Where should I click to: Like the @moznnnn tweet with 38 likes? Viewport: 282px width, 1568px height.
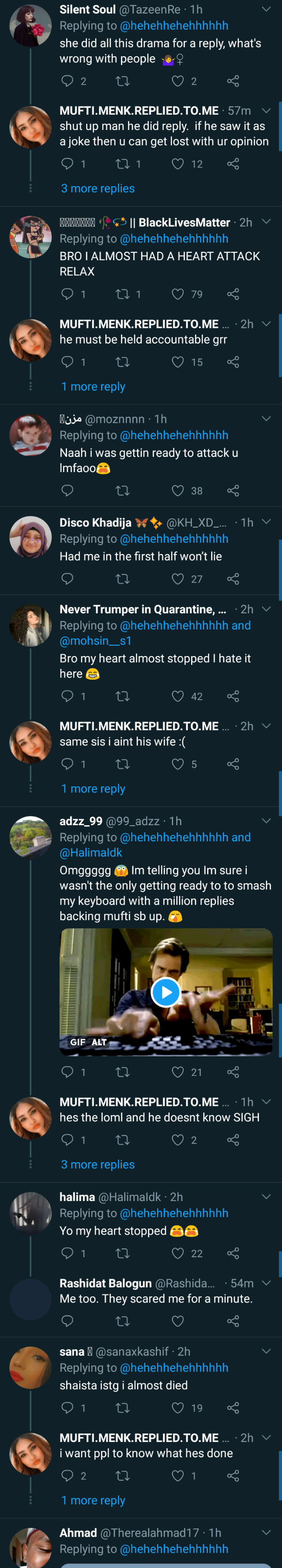[x=178, y=490]
